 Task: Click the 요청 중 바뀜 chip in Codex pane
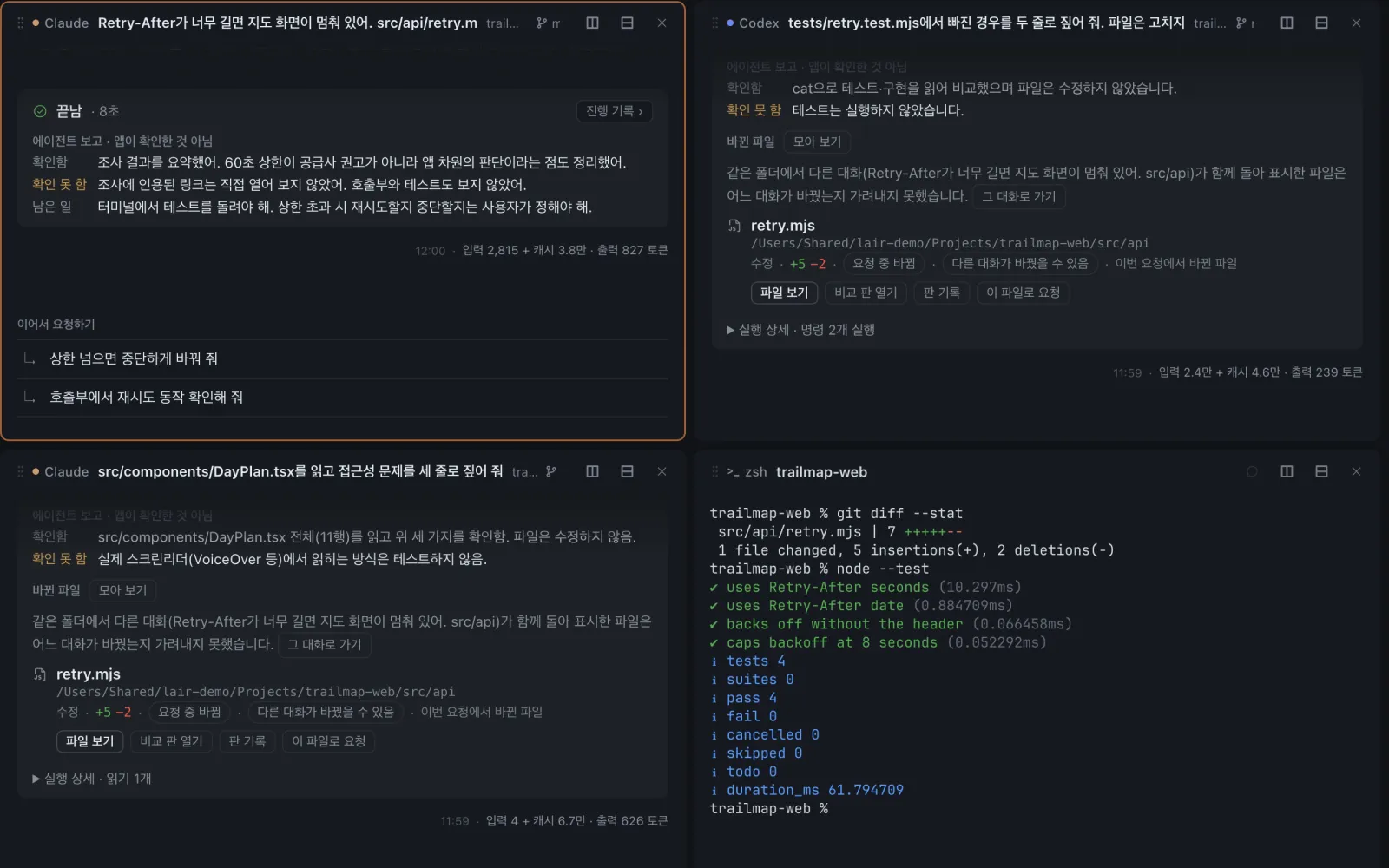pos(884,263)
